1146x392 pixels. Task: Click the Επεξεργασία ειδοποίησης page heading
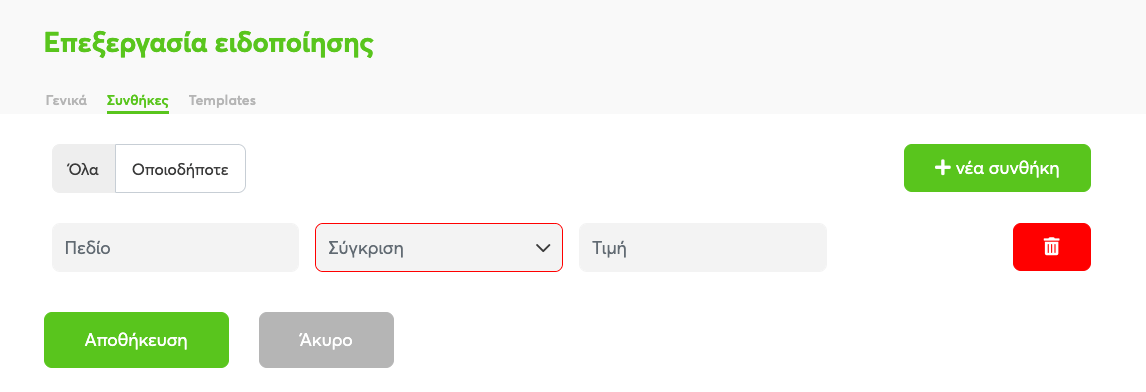tap(209, 42)
